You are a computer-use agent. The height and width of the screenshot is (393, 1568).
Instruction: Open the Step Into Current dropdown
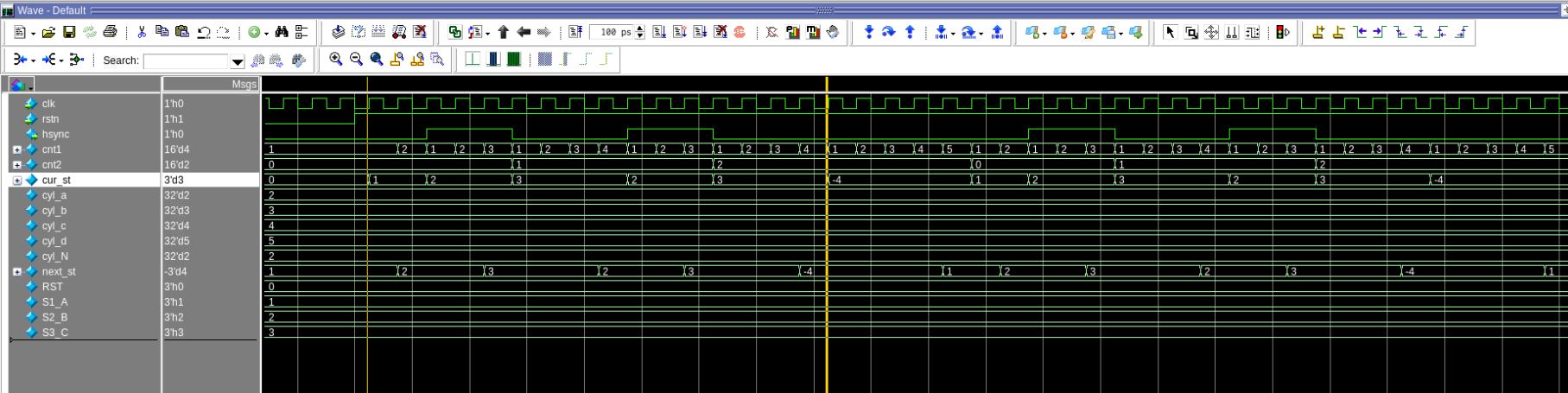[953, 33]
